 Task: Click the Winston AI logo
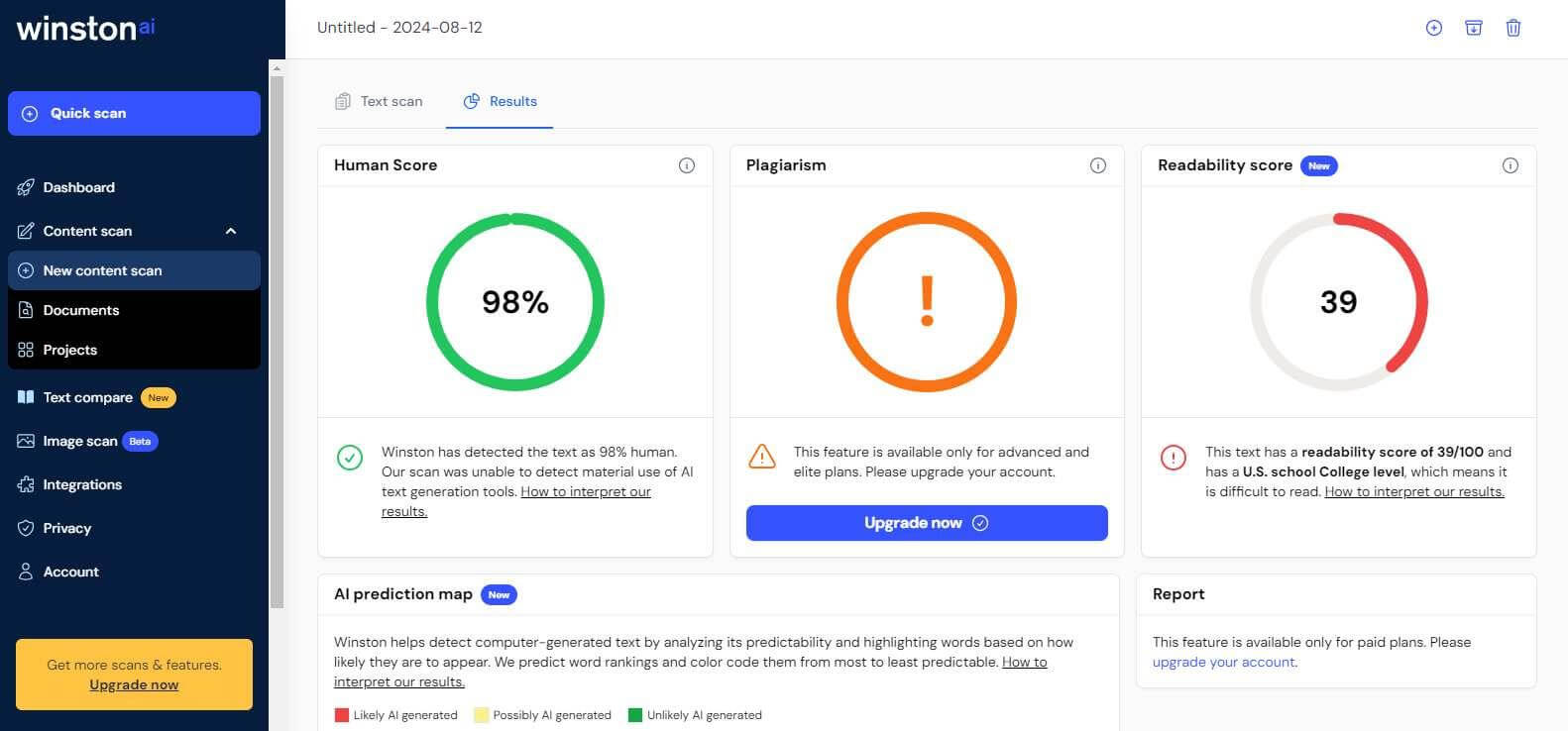[x=86, y=28]
